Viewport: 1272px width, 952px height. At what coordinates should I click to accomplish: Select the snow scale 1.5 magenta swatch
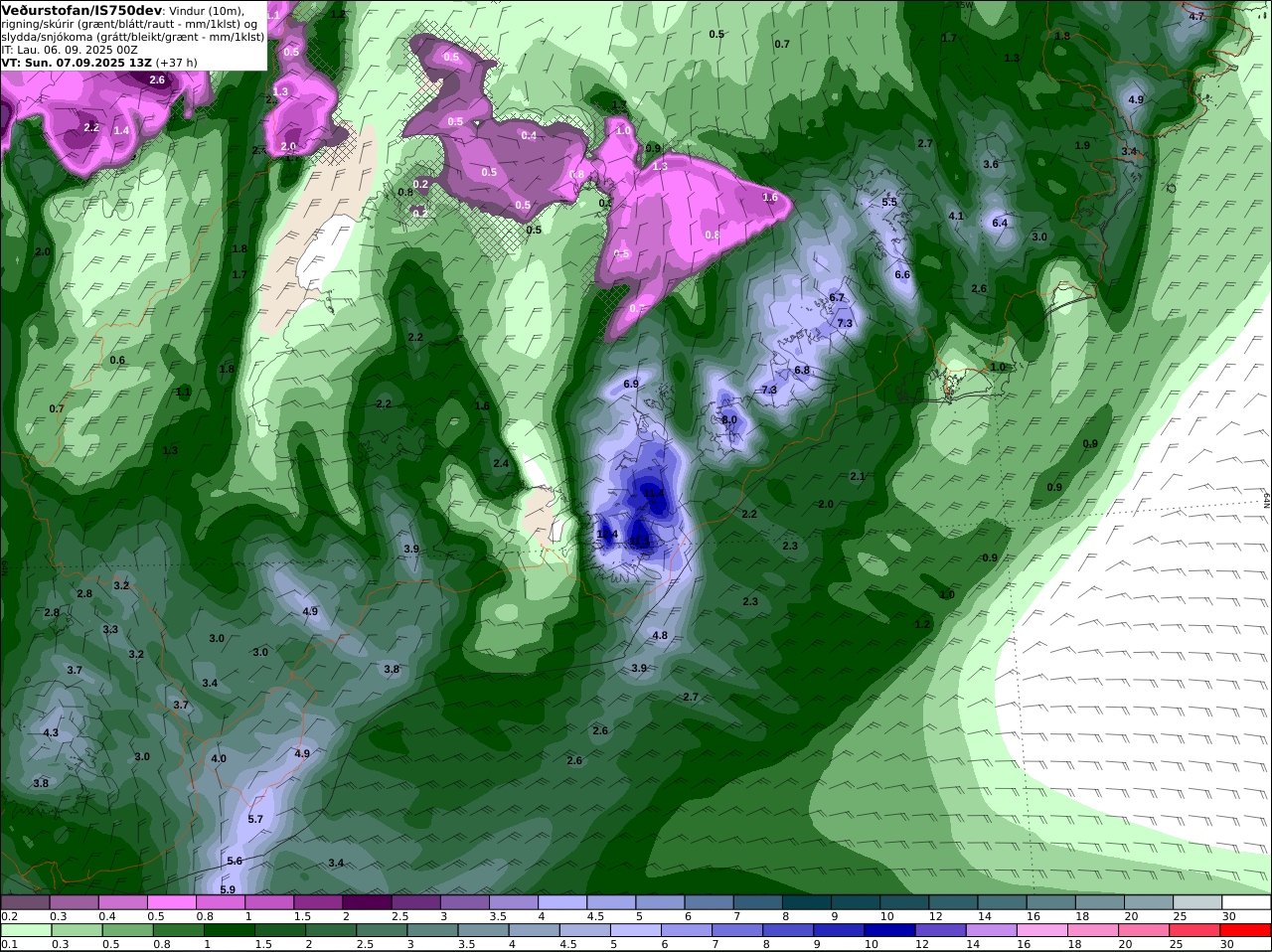(317, 902)
